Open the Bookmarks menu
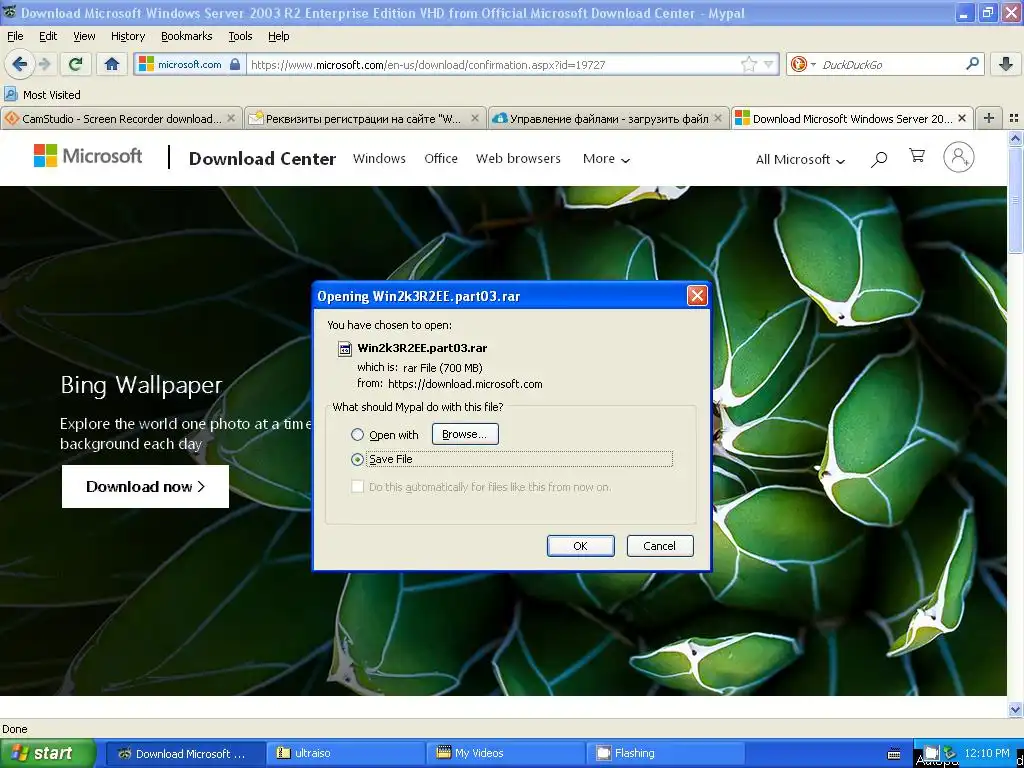 pyautogui.click(x=187, y=36)
